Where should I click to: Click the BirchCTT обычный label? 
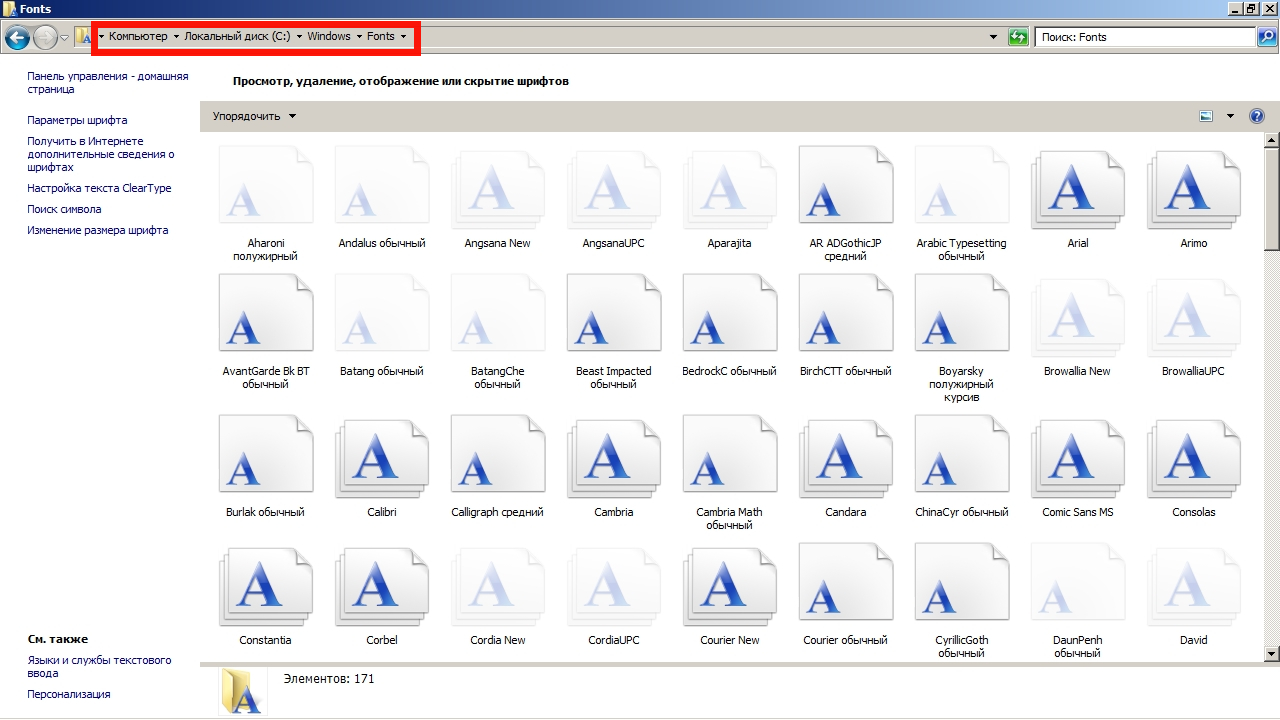pos(845,371)
